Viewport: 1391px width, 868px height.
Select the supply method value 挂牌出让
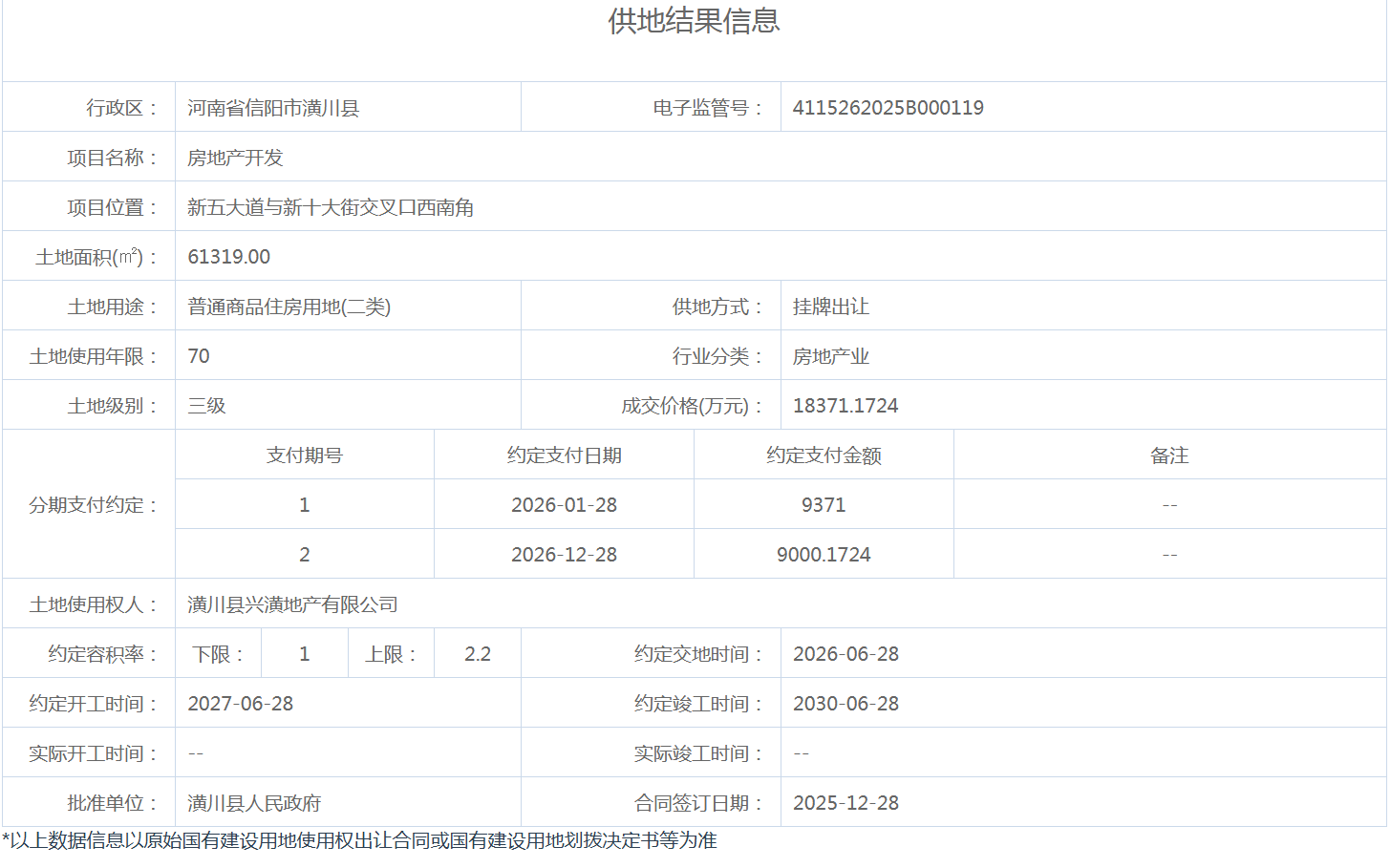click(x=831, y=307)
